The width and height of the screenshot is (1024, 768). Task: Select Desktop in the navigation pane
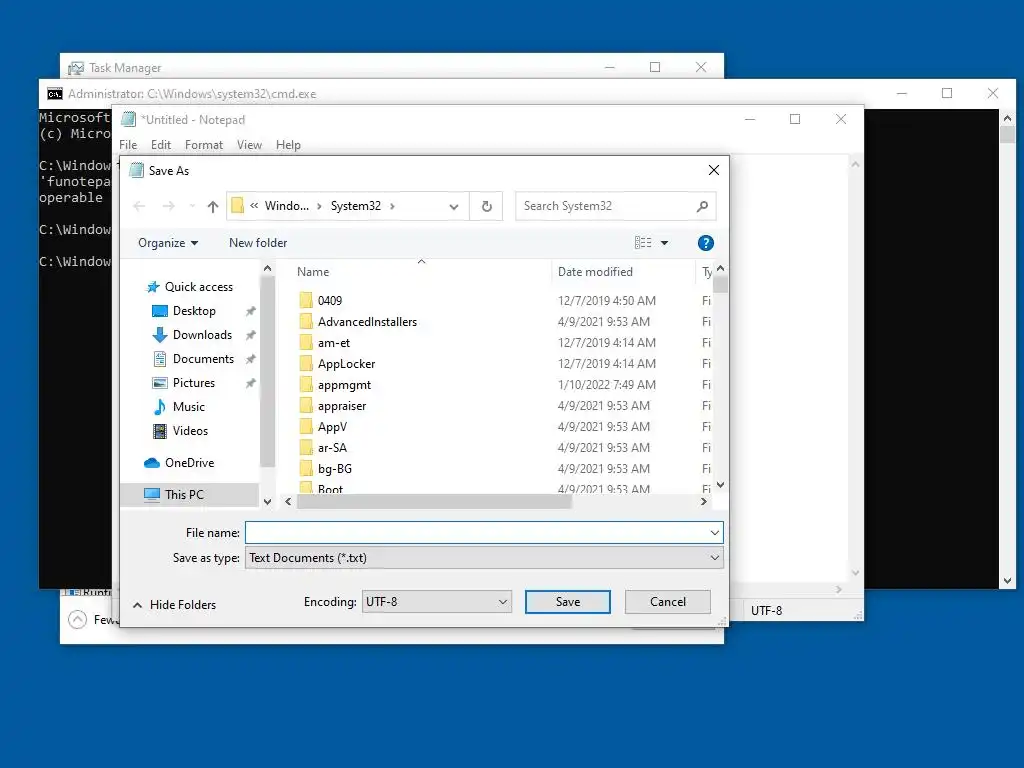pyautogui.click(x=194, y=311)
